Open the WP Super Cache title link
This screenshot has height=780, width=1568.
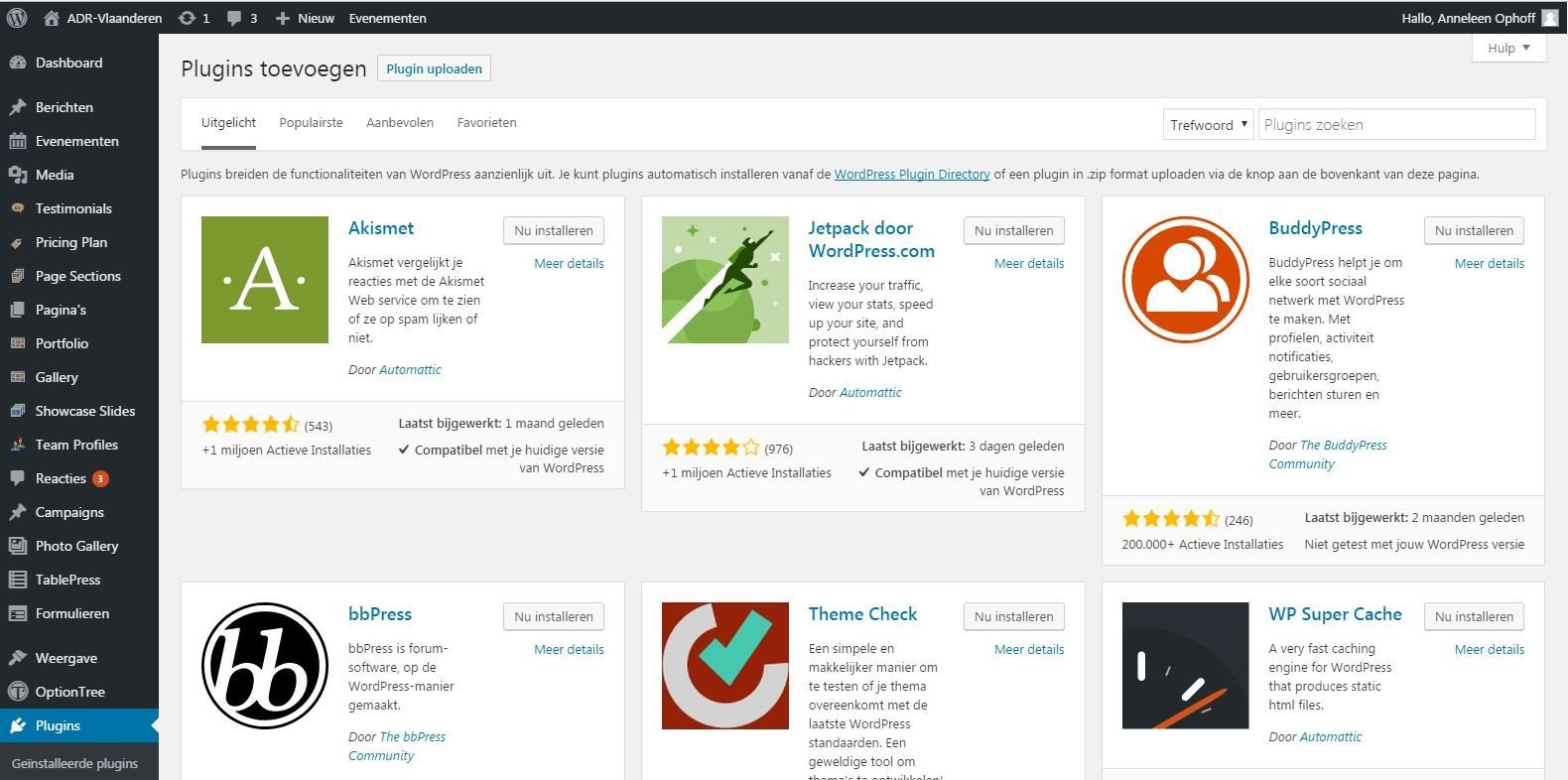pyautogui.click(x=1335, y=614)
